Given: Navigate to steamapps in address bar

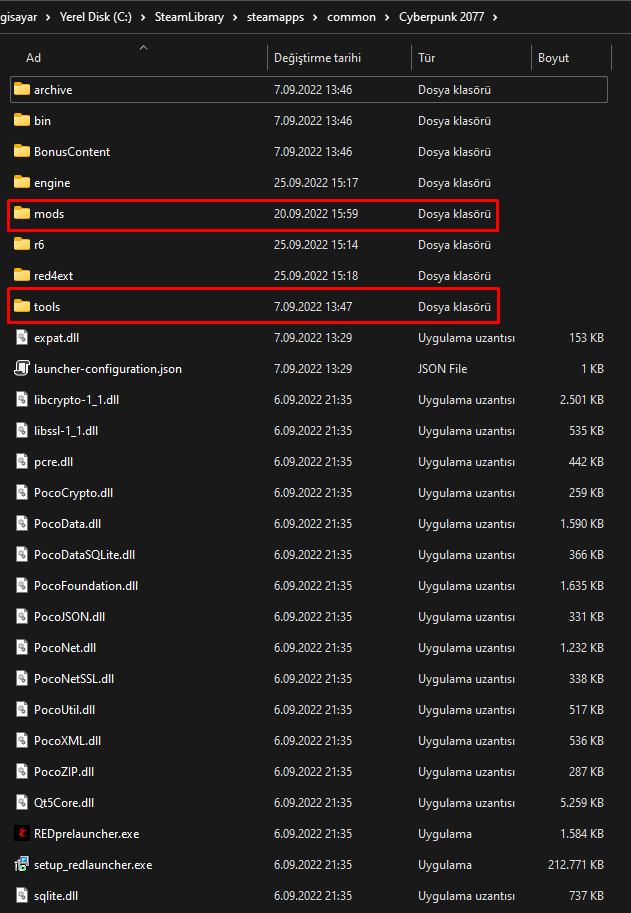Looking at the screenshot, I should point(275,17).
